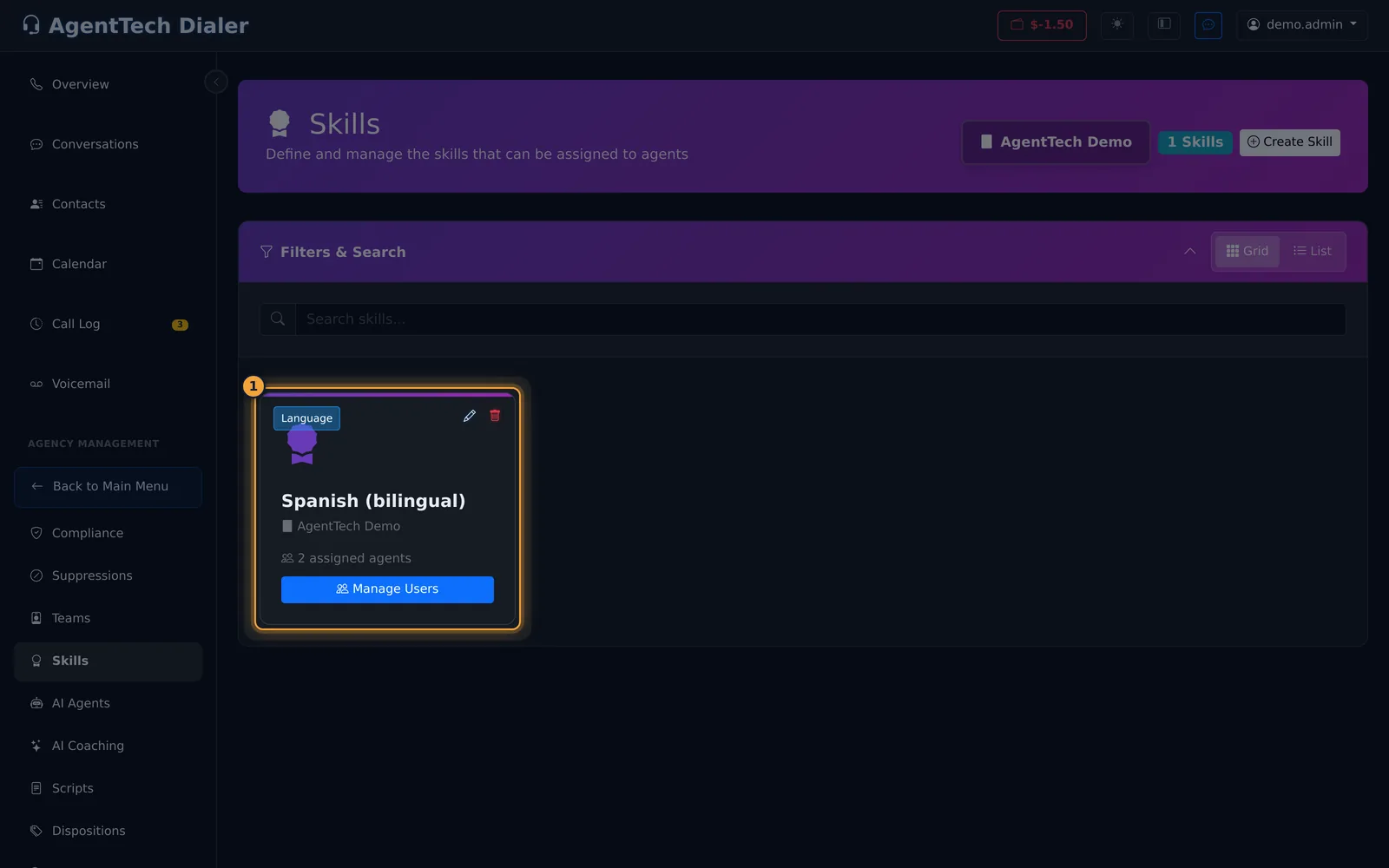The height and width of the screenshot is (868, 1389).
Task: Click the $-1.50 balance indicator
Action: (x=1042, y=24)
